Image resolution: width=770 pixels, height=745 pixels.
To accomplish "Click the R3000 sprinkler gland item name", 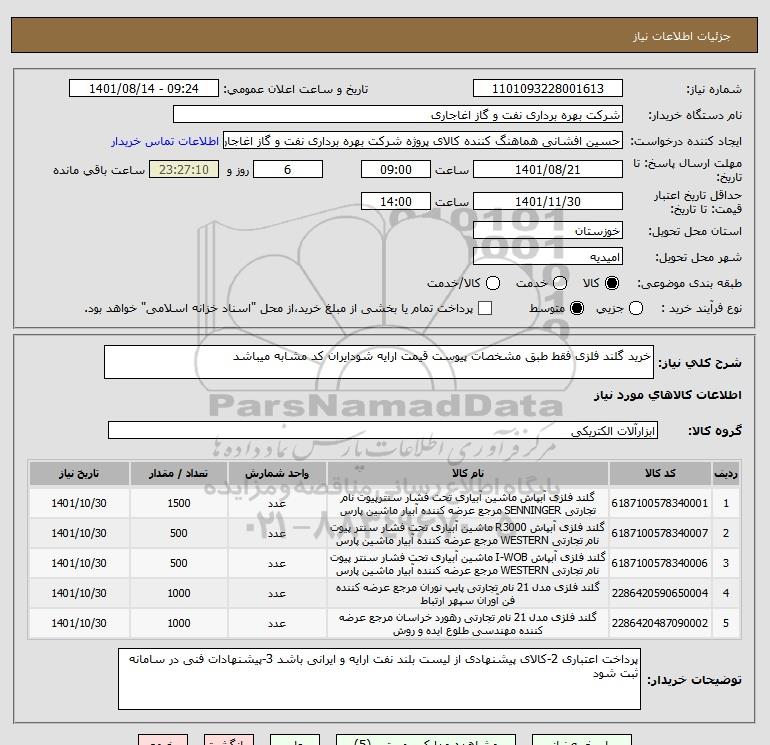I will point(468,534).
